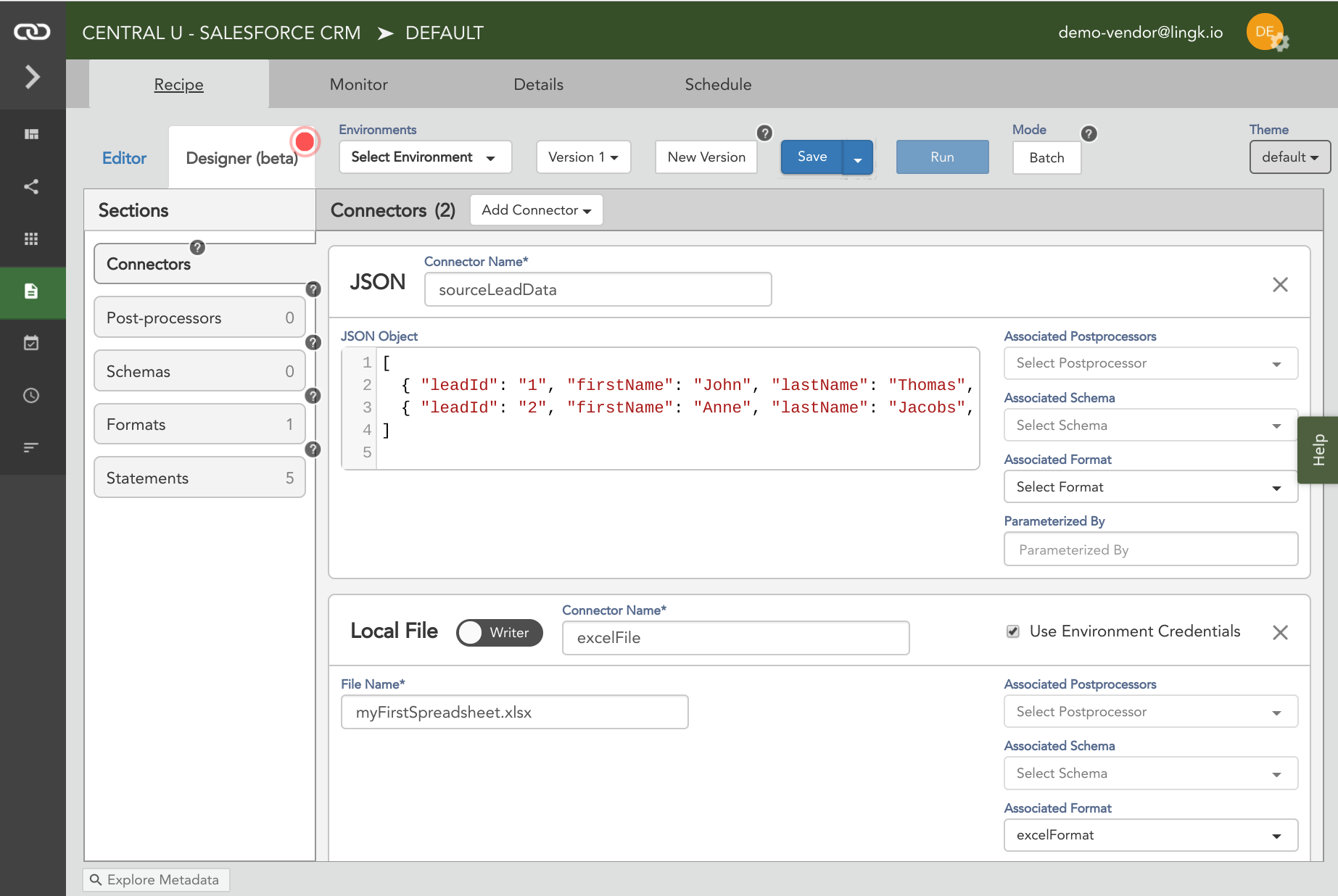The height and width of the screenshot is (896, 1338).
Task: Click the sort lines icon in the sidebar
Action: tap(31, 447)
